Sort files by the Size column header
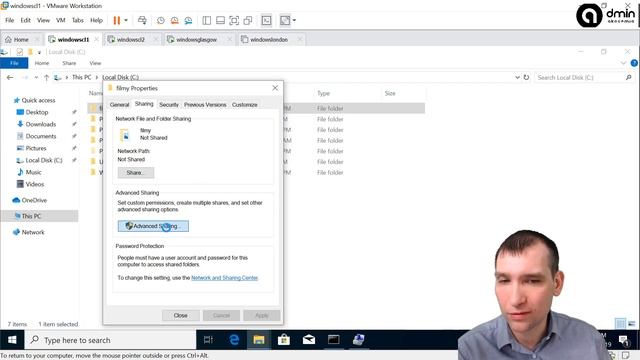 tap(390, 93)
